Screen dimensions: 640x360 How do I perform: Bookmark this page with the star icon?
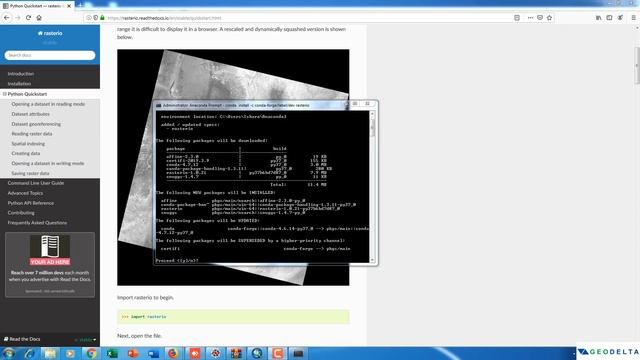pos(549,18)
